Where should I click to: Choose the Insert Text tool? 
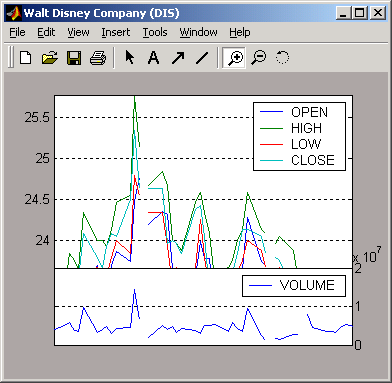tap(153, 58)
